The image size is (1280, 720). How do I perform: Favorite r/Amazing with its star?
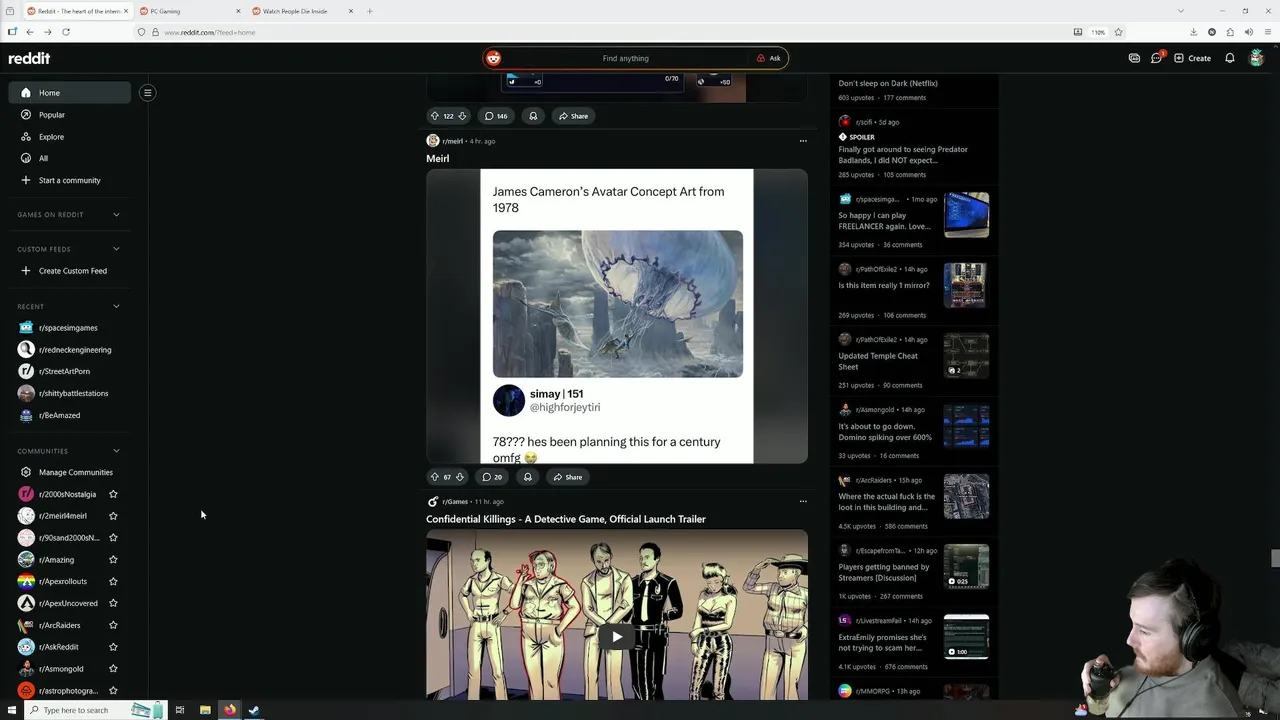point(113,560)
